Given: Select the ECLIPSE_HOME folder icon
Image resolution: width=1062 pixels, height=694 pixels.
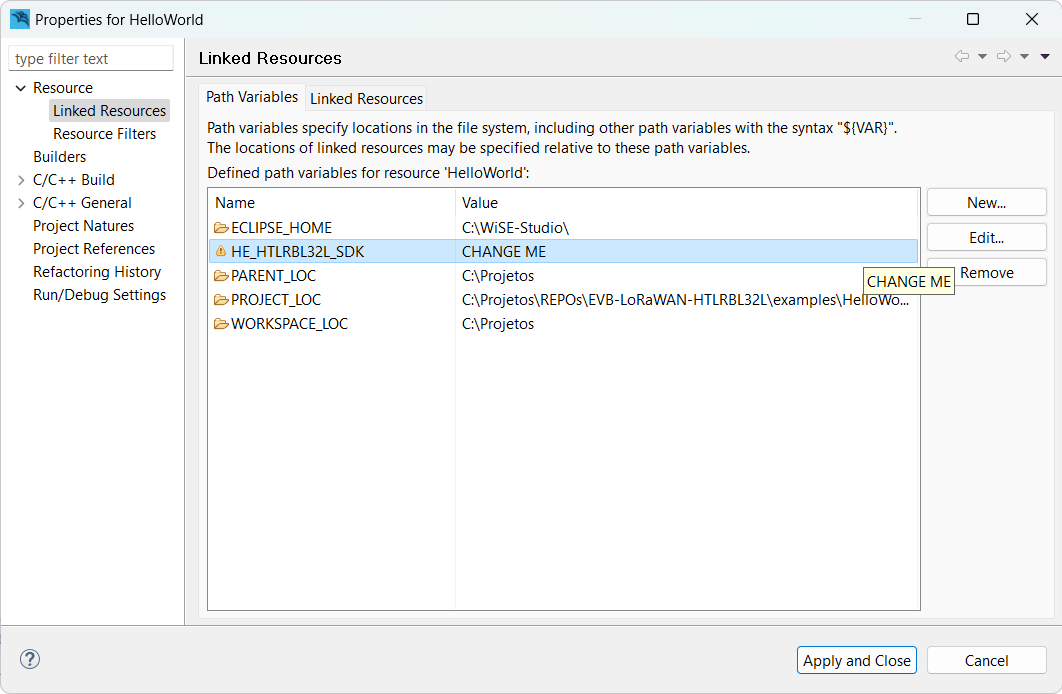Looking at the screenshot, I should [221, 228].
